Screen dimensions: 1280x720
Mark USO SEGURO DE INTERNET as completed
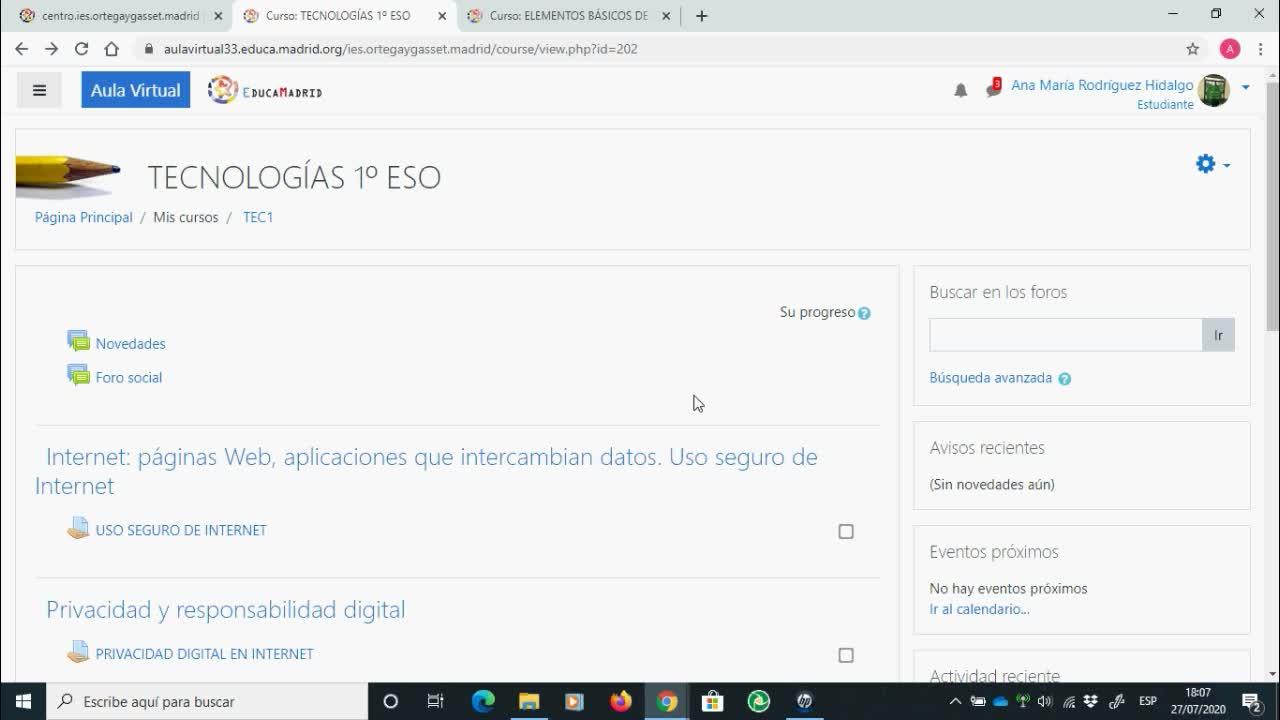(x=846, y=532)
